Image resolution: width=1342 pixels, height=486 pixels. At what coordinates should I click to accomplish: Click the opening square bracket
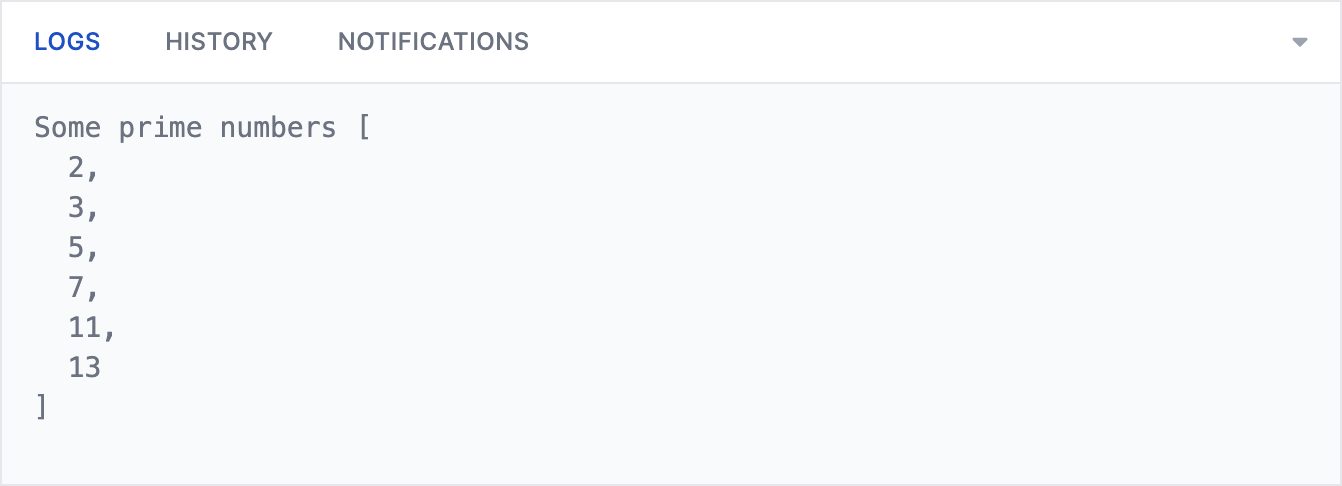coord(363,128)
